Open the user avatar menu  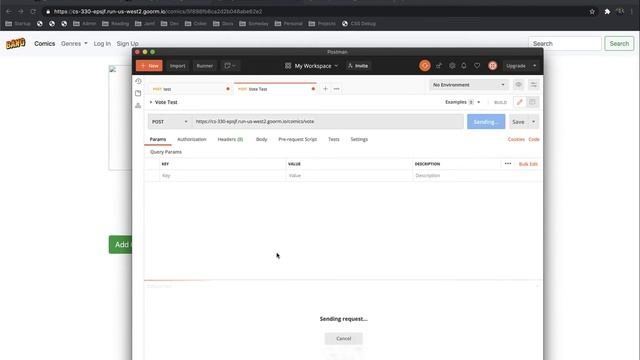[493, 66]
